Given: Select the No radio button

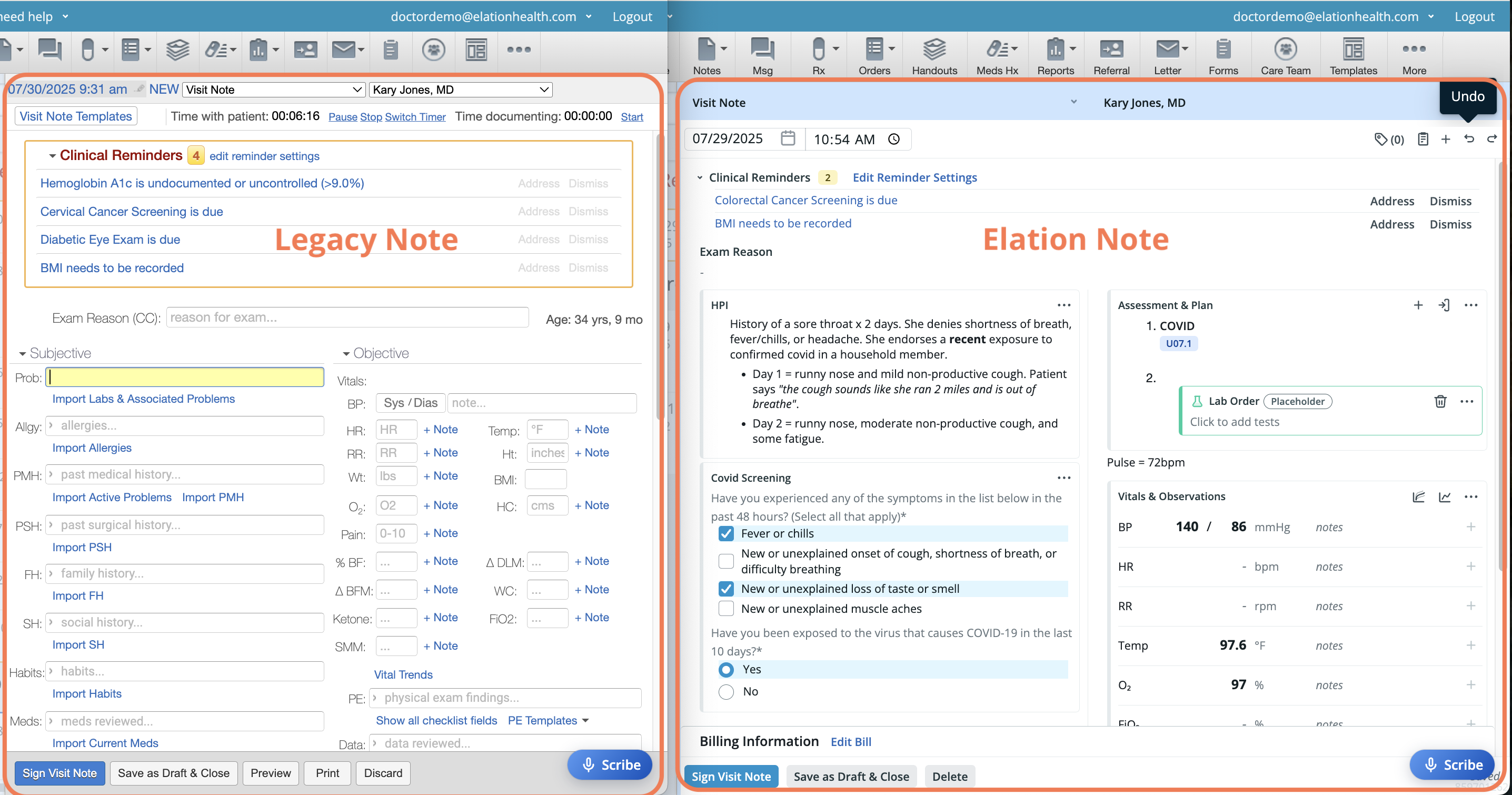Looking at the screenshot, I should (x=726, y=692).
